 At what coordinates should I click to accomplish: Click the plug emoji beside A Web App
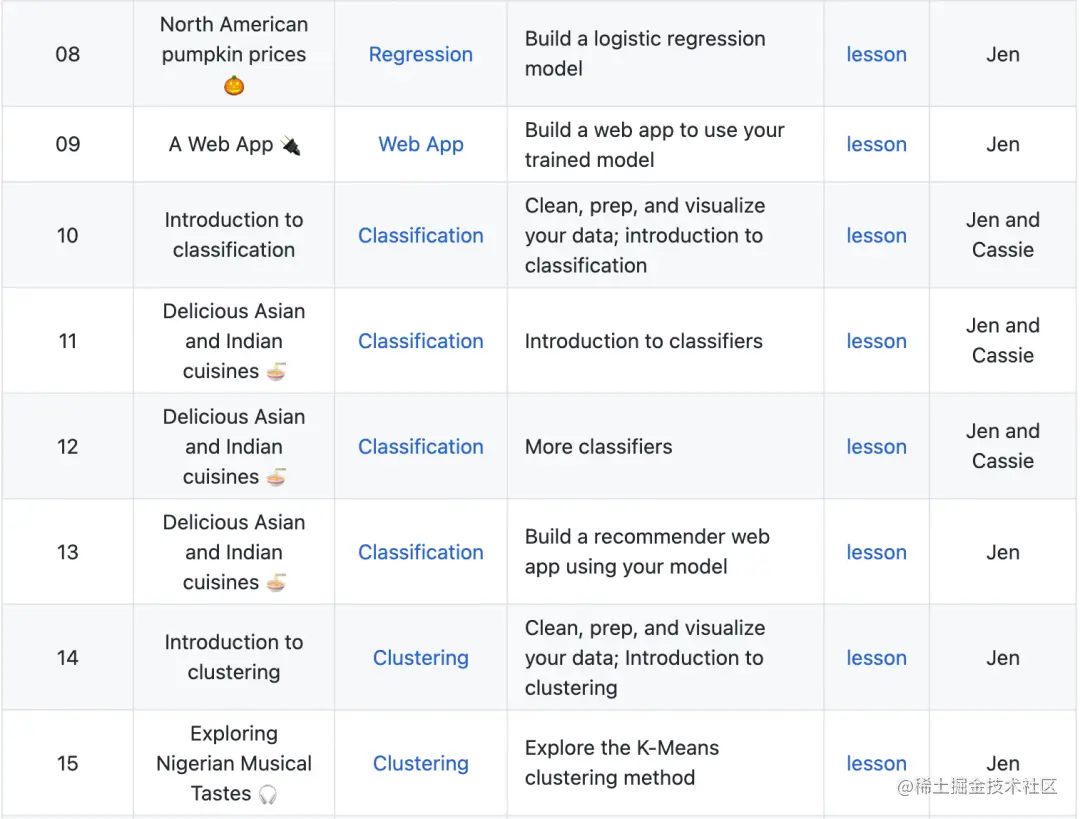click(291, 145)
